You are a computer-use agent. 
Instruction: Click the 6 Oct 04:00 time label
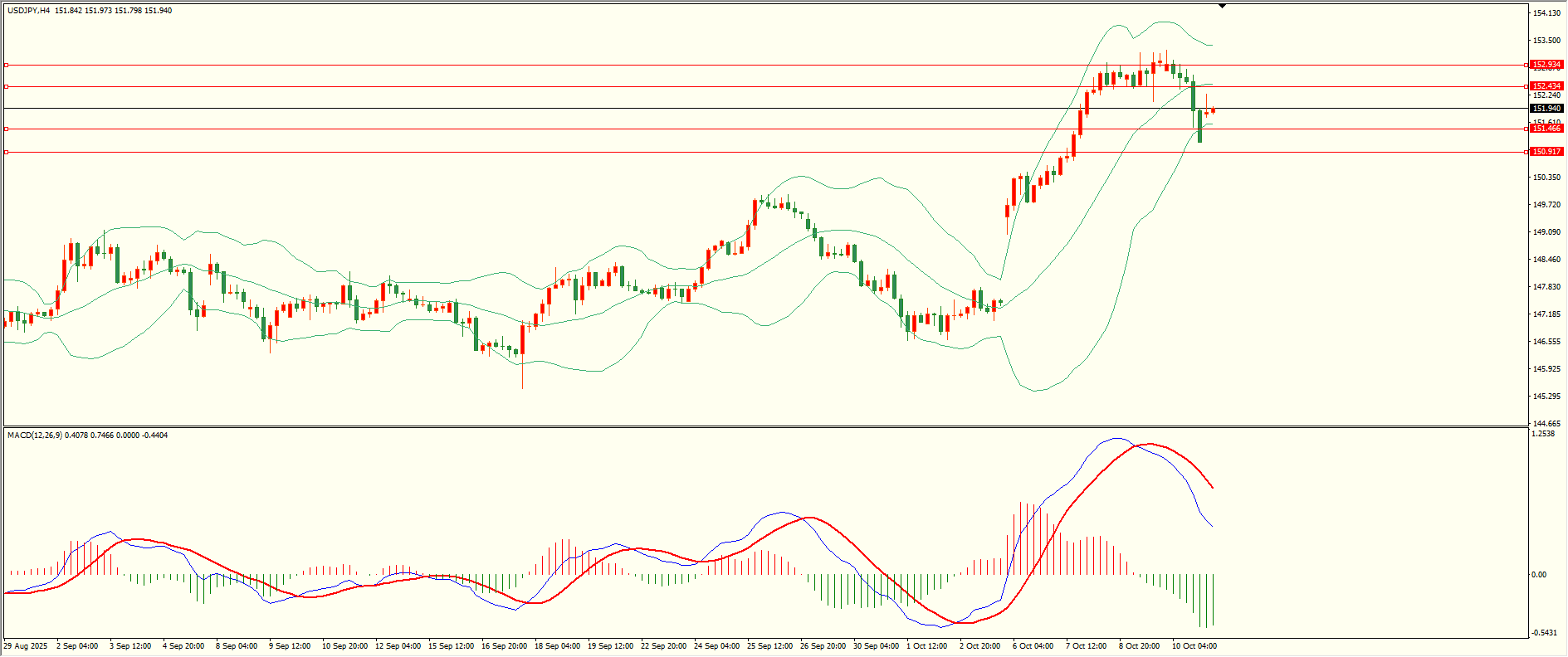click(1033, 646)
